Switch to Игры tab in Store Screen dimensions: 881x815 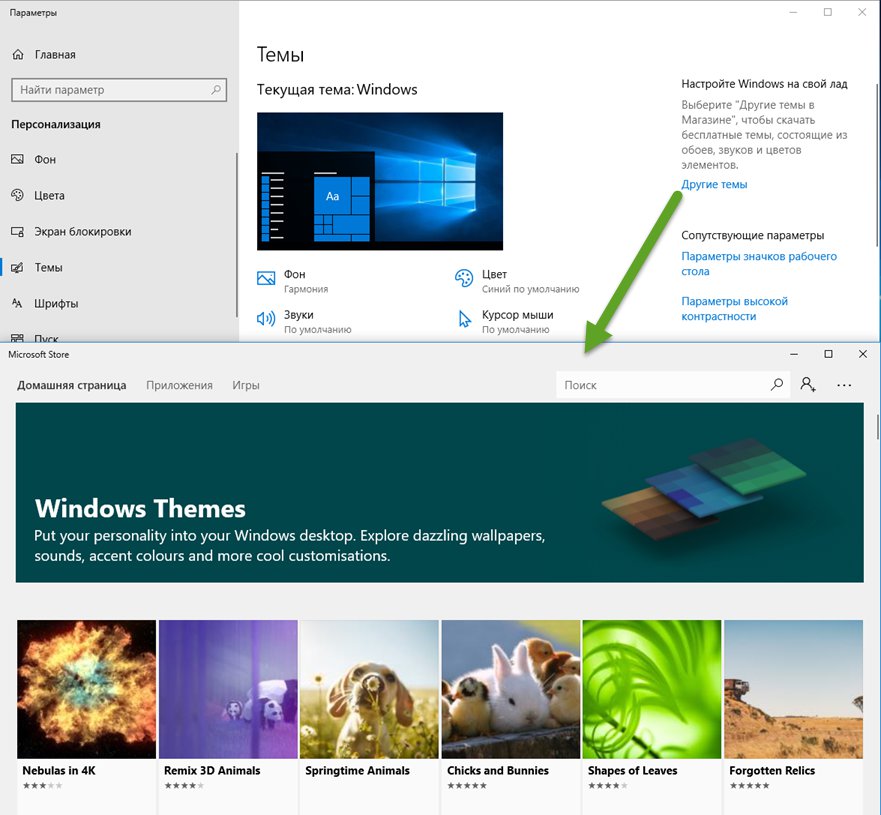point(246,385)
